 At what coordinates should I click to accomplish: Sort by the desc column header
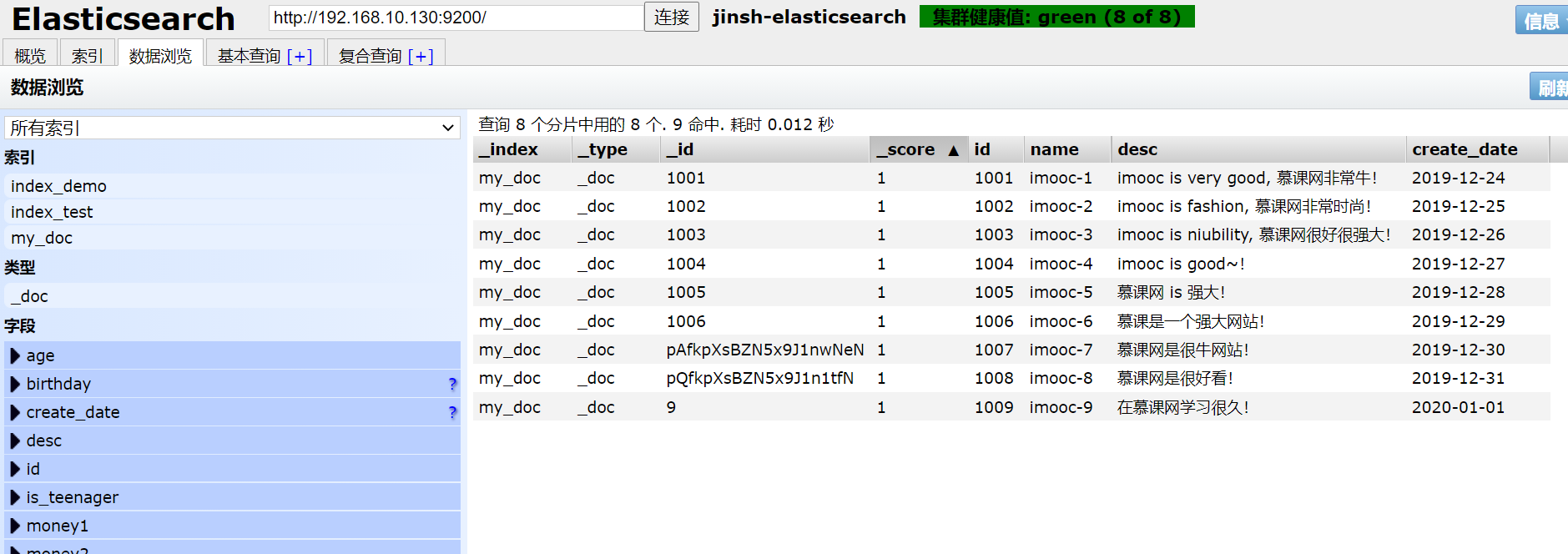1258,149
